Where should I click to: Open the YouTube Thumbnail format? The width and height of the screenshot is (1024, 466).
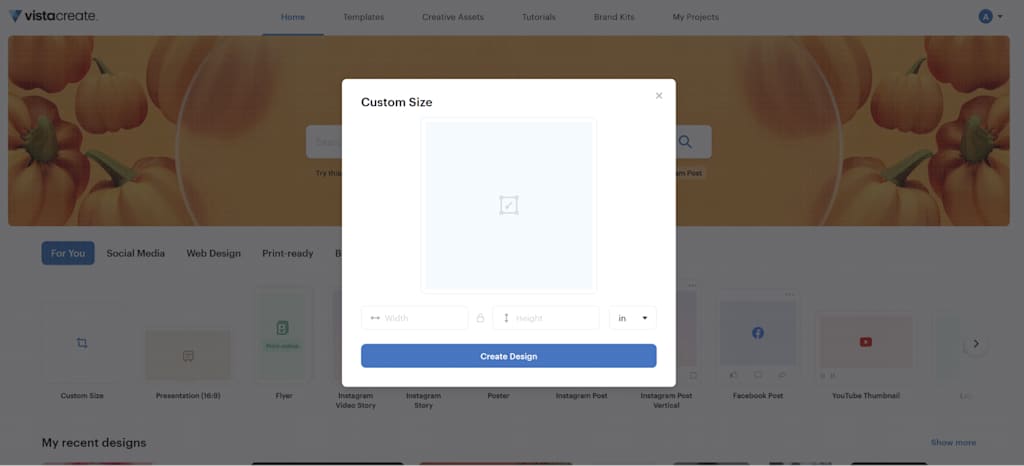(x=866, y=341)
